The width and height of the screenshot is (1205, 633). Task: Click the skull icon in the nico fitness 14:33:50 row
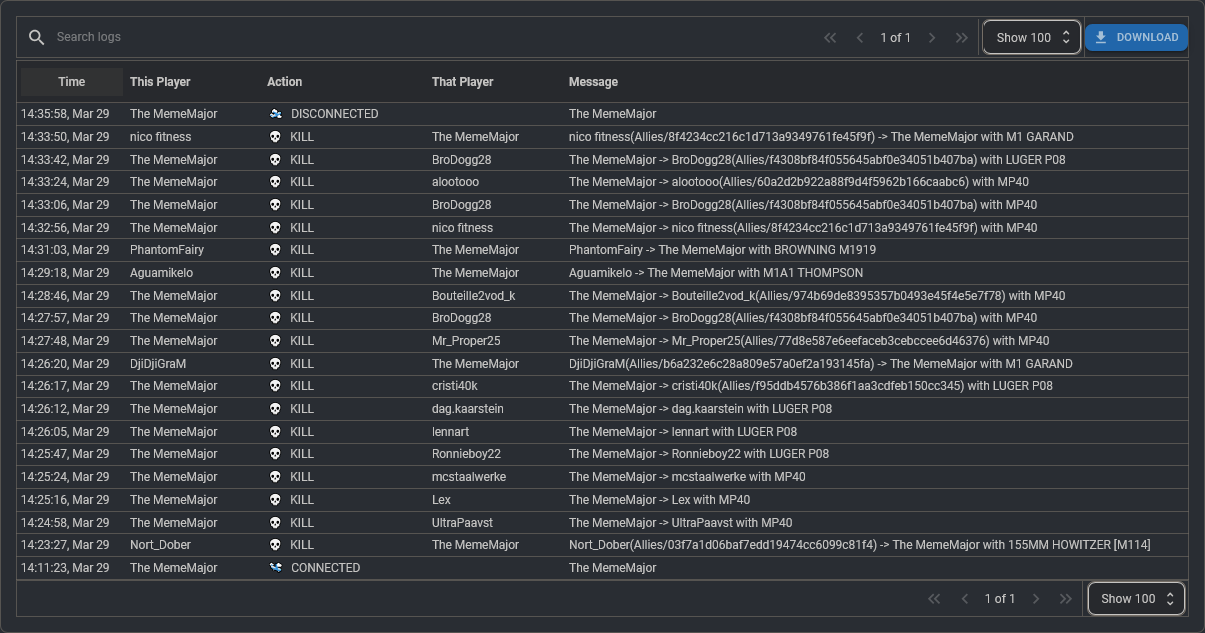275,137
